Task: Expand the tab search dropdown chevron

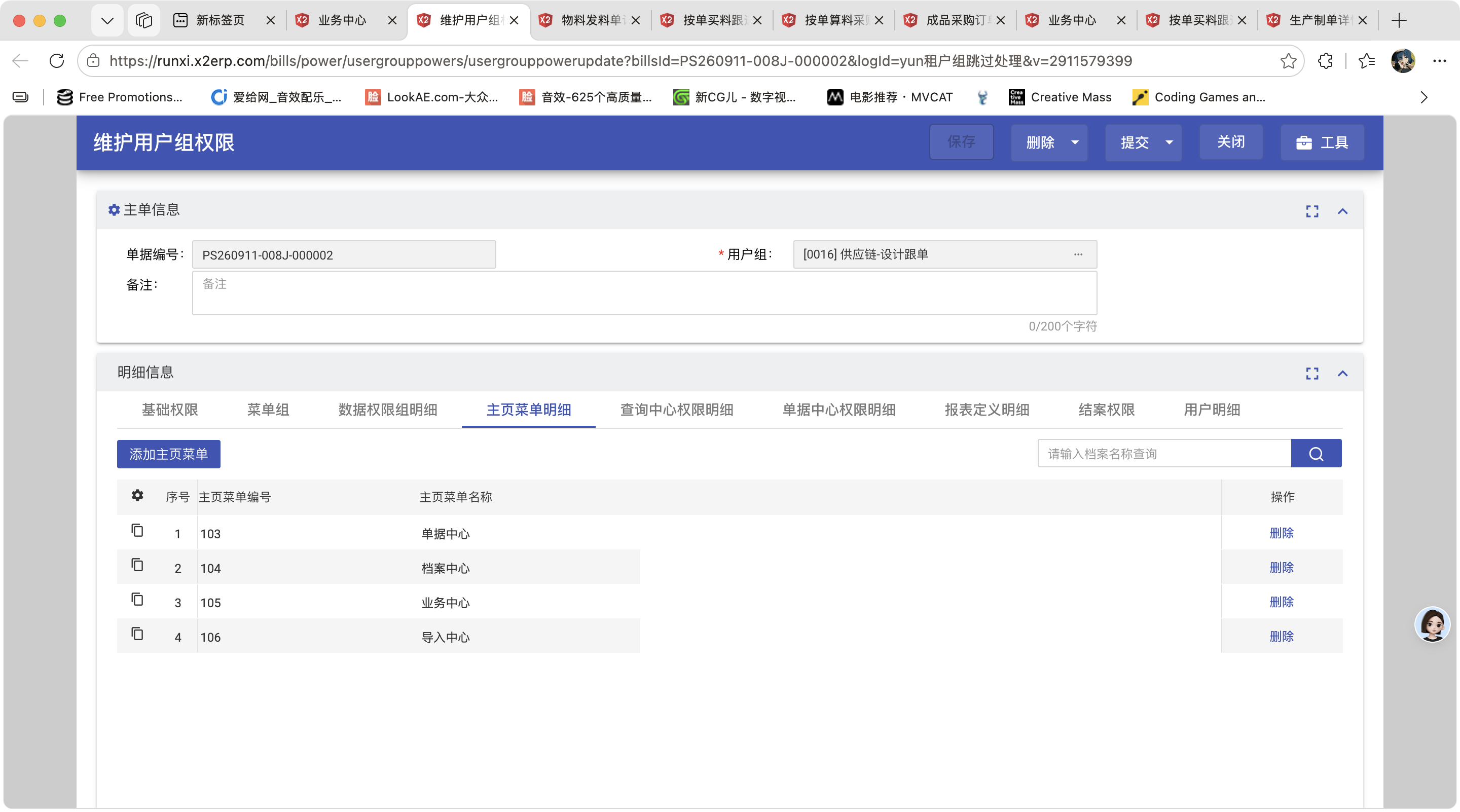Action: (x=107, y=20)
